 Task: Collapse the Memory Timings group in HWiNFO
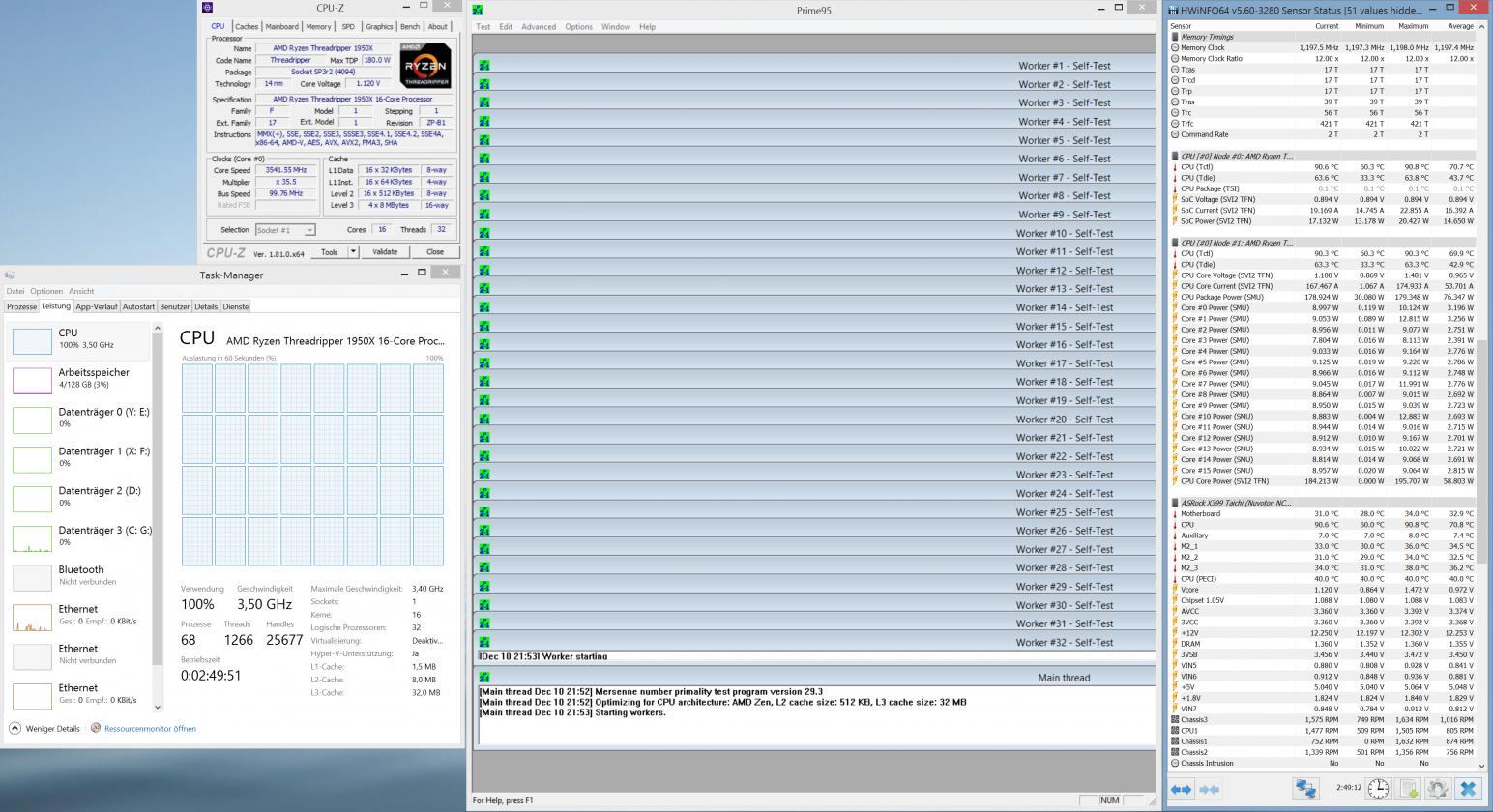pos(1175,37)
